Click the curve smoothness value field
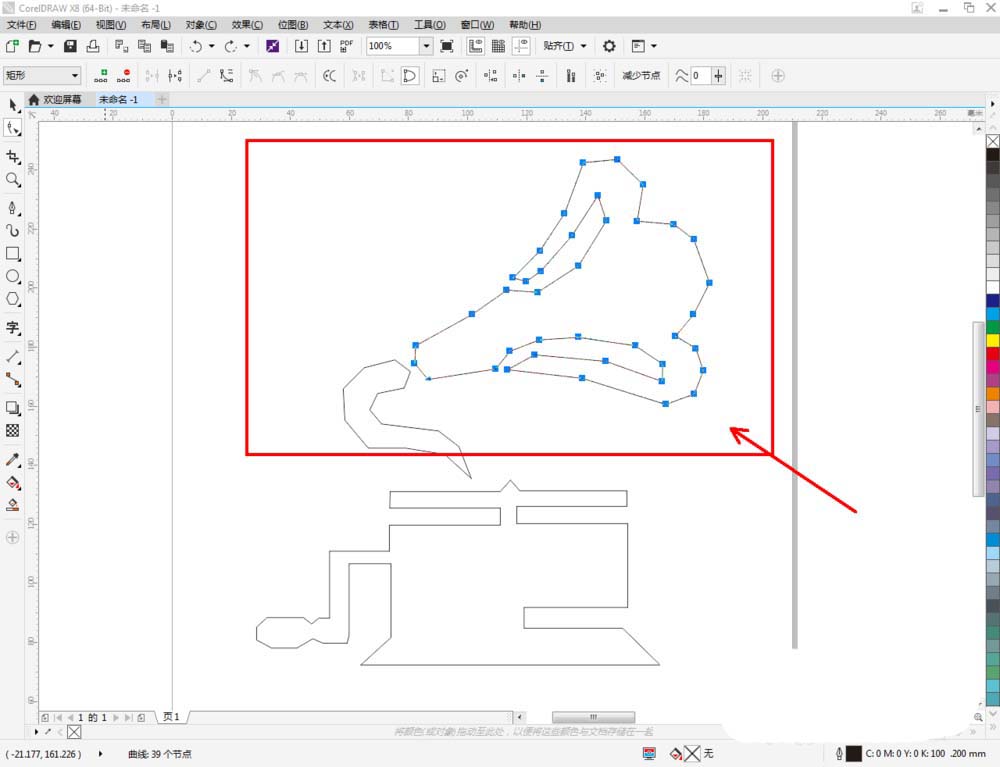Viewport: 1000px width, 767px height. click(x=700, y=76)
